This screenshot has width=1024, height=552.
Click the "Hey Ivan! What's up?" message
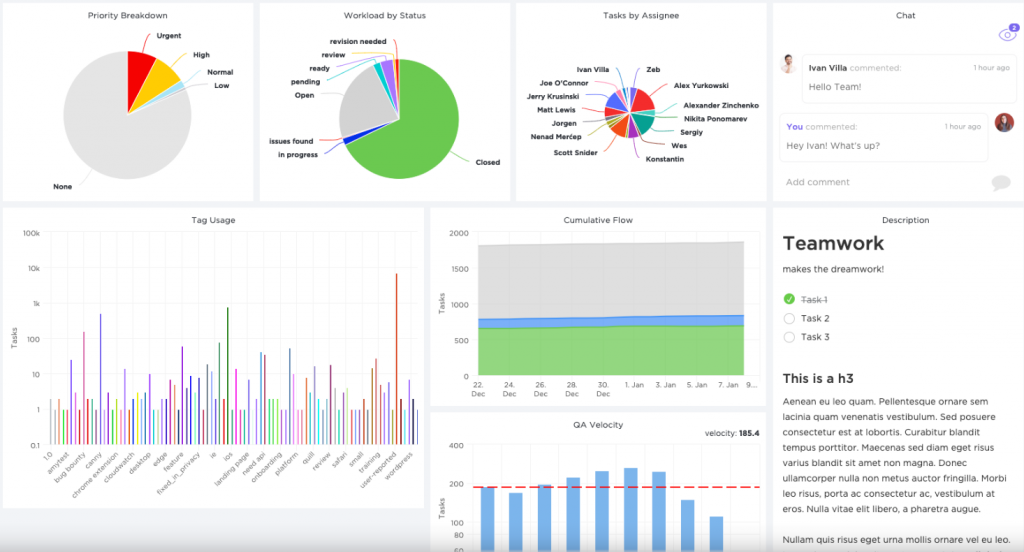(x=833, y=146)
